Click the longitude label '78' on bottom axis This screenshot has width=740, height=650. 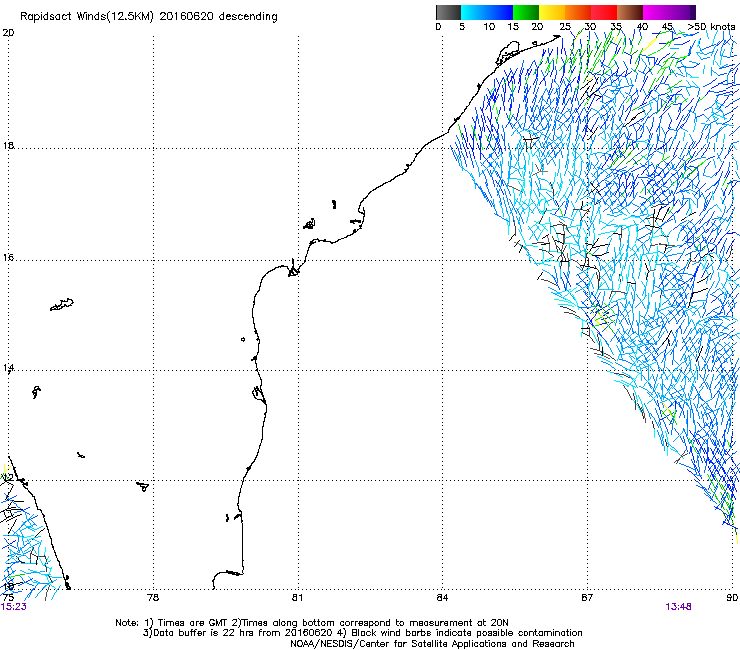[153, 598]
